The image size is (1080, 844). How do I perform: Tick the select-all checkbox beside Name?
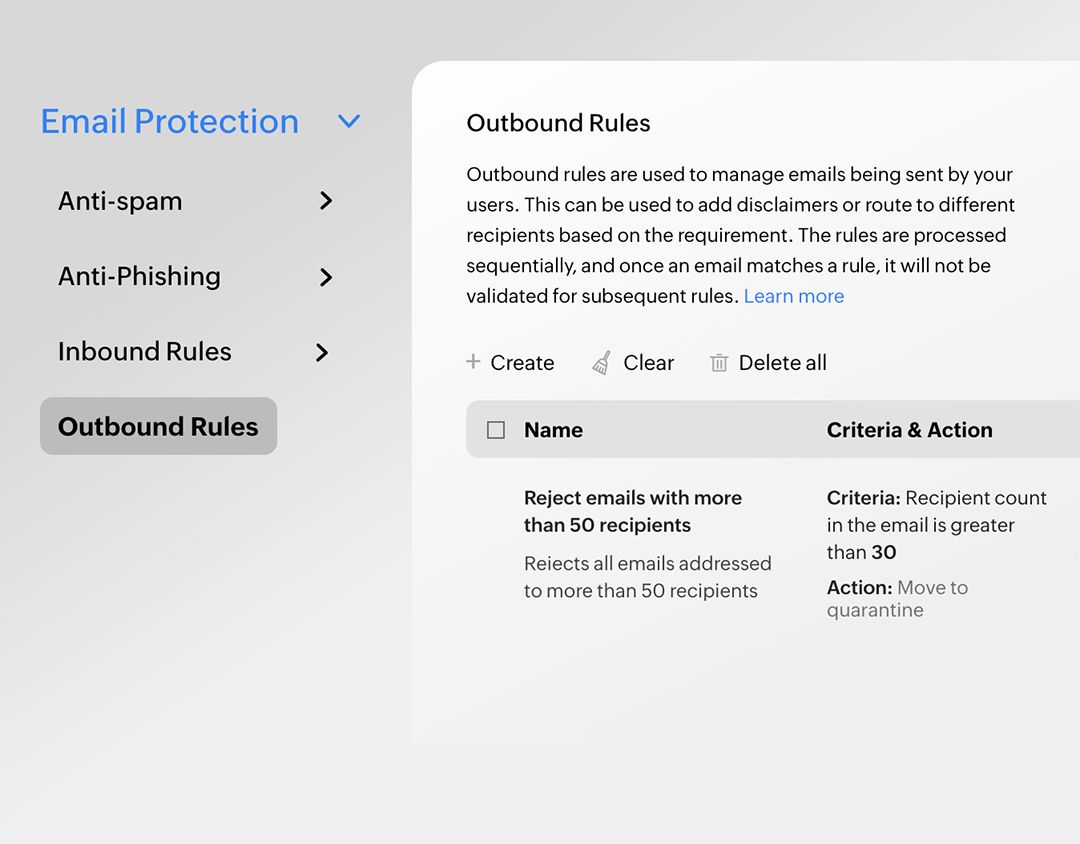[496, 430]
